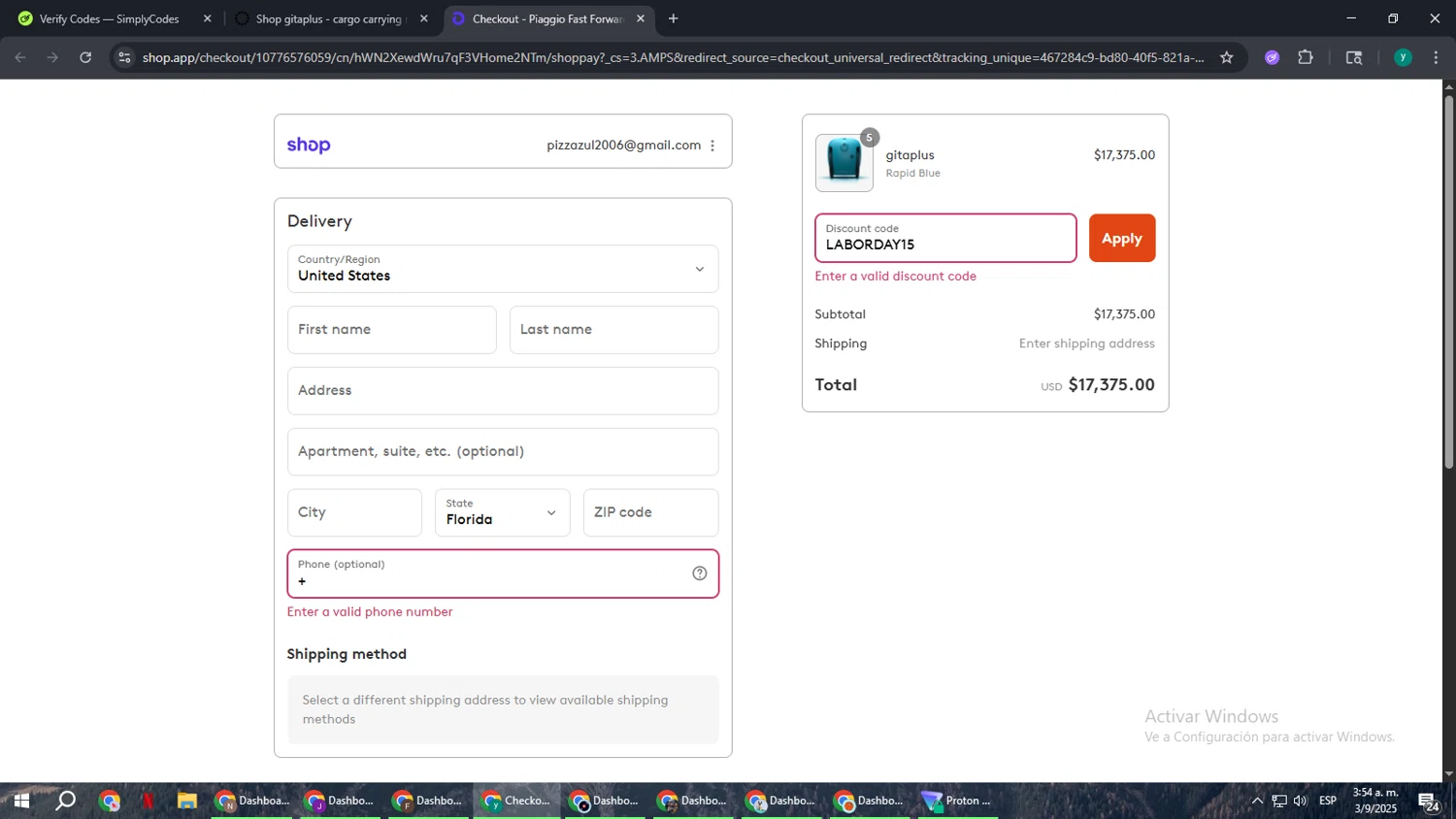The image size is (1456, 819).
Task: Open the tab search panel icon
Action: coord(1354,57)
